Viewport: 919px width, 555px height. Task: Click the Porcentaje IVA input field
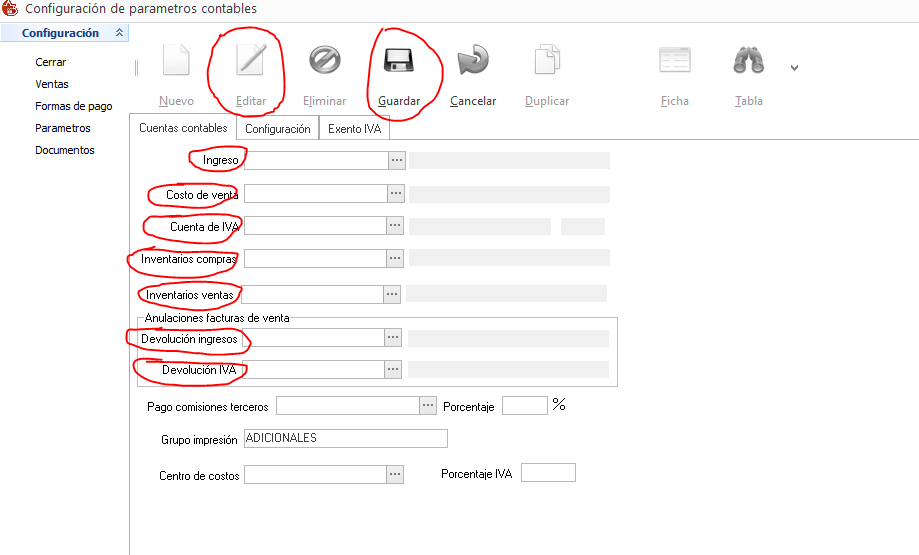click(548, 473)
